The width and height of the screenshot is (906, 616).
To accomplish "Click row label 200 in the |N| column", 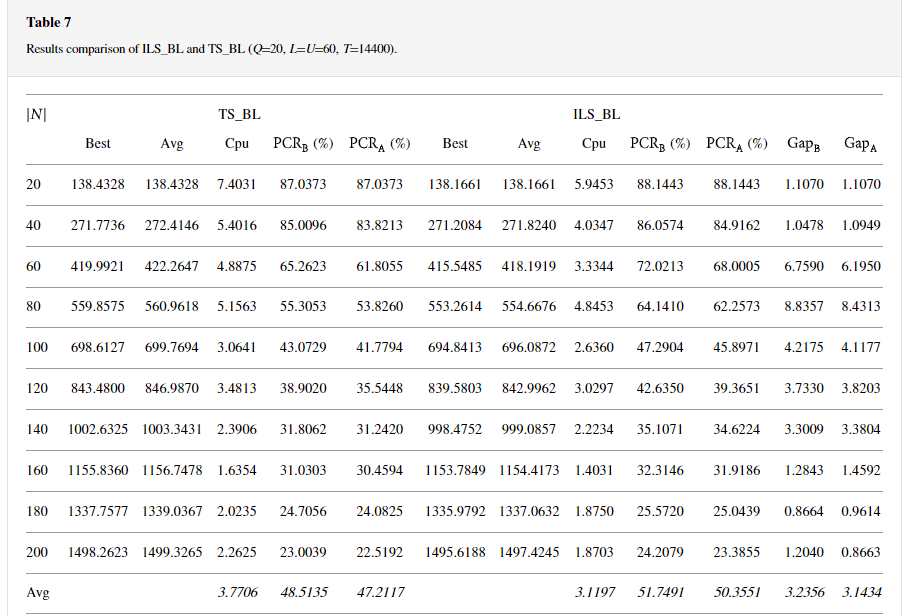I will [x=37, y=552].
